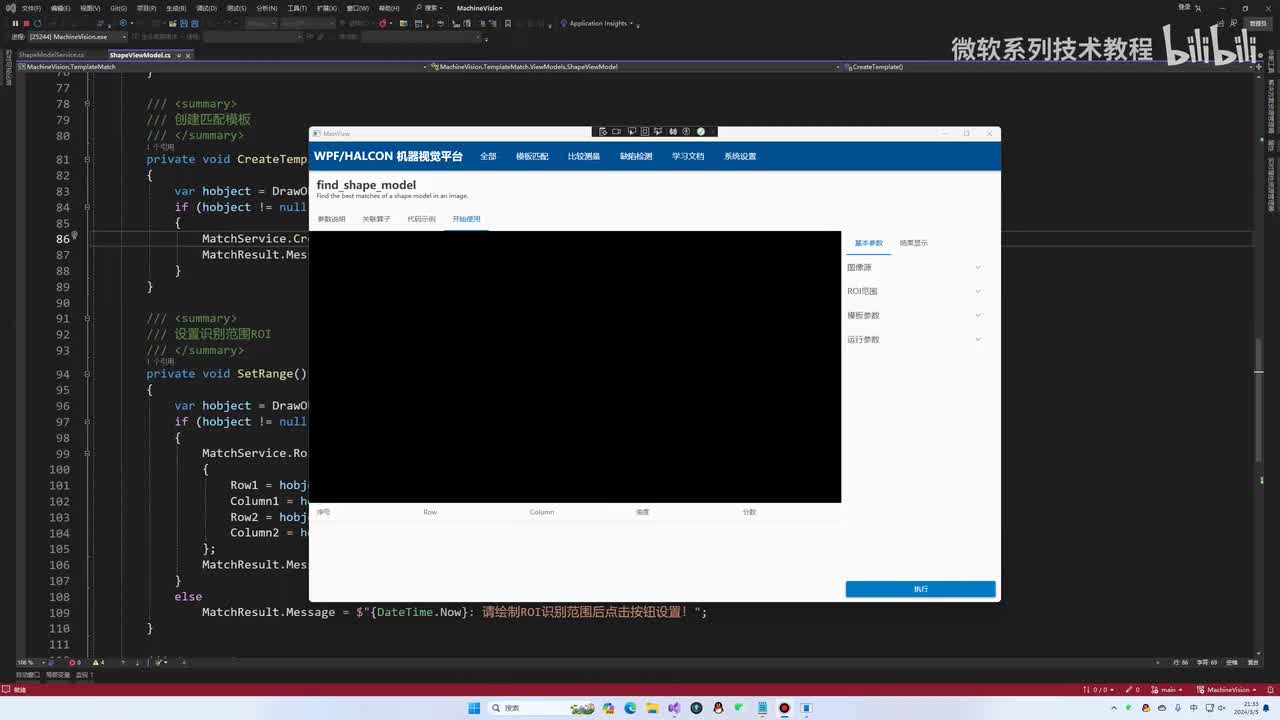
Task: Switch to the 参数说明 tab
Action: pyautogui.click(x=331, y=219)
